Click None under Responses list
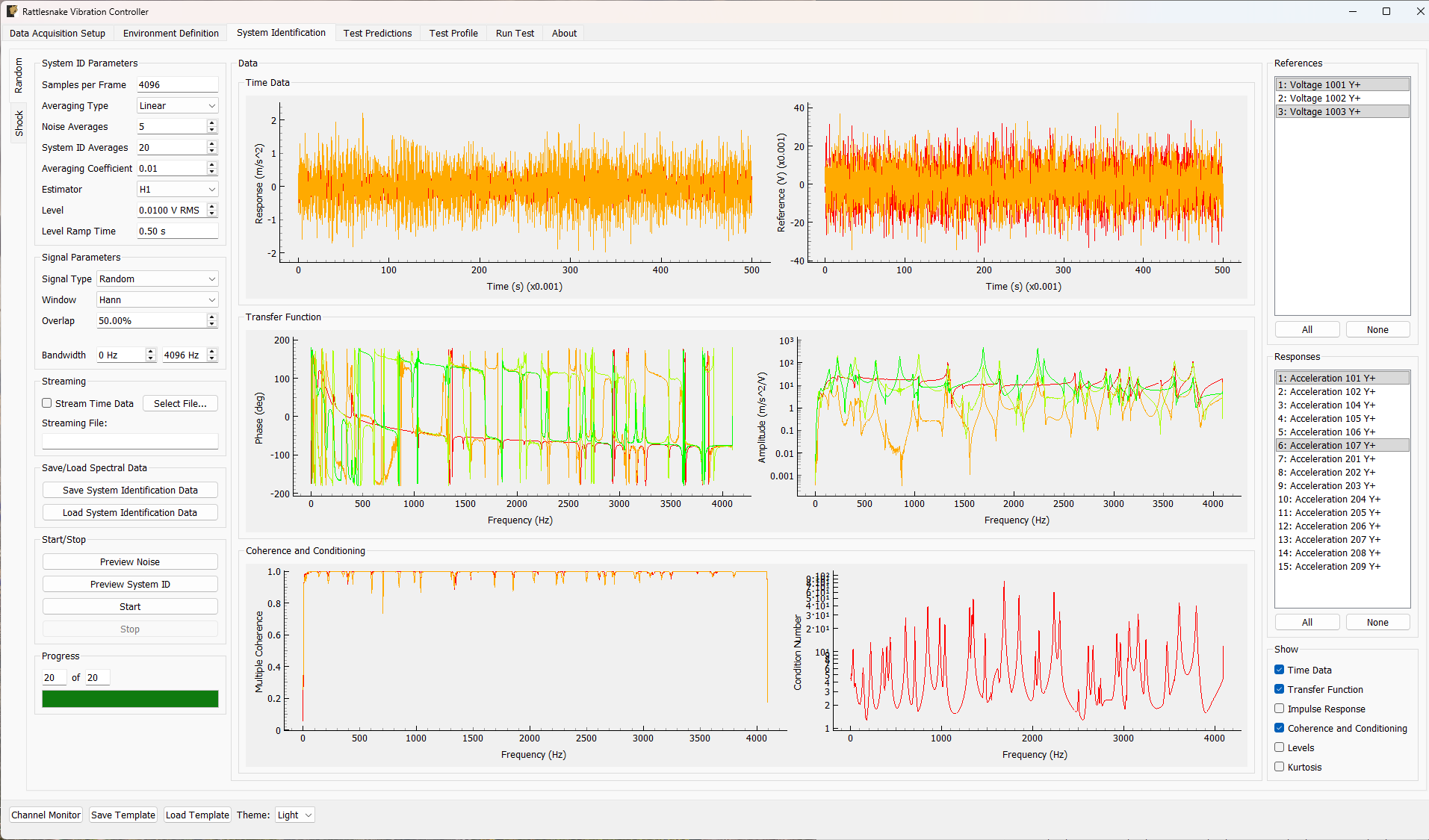 coord(1377,622)
